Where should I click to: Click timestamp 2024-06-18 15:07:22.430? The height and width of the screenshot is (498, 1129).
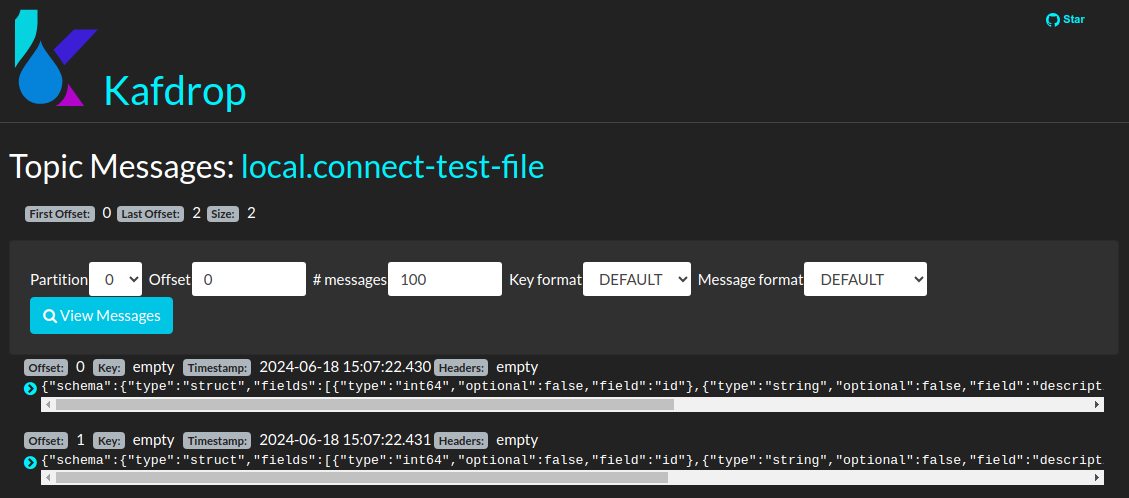345,366
